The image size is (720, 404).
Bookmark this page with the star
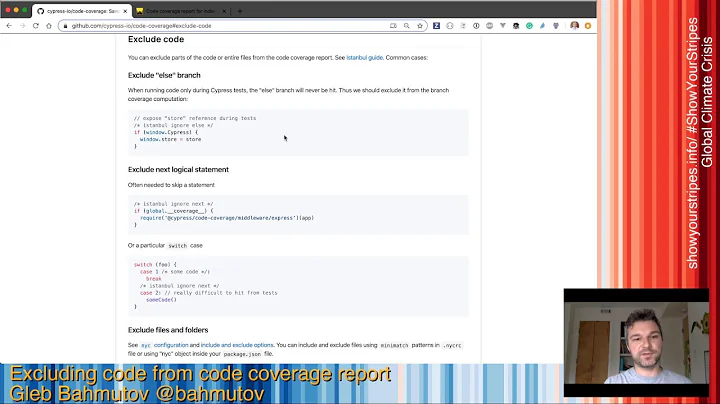click(420, 26)
